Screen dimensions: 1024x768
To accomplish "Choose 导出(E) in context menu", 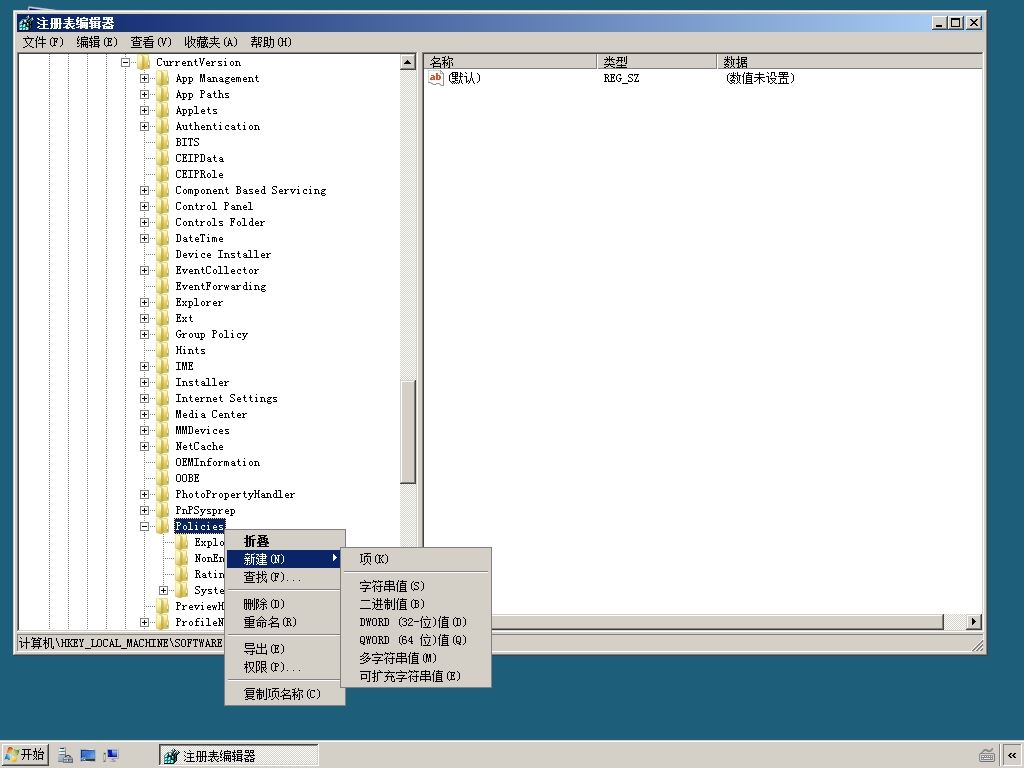I will tap(285, 649).
